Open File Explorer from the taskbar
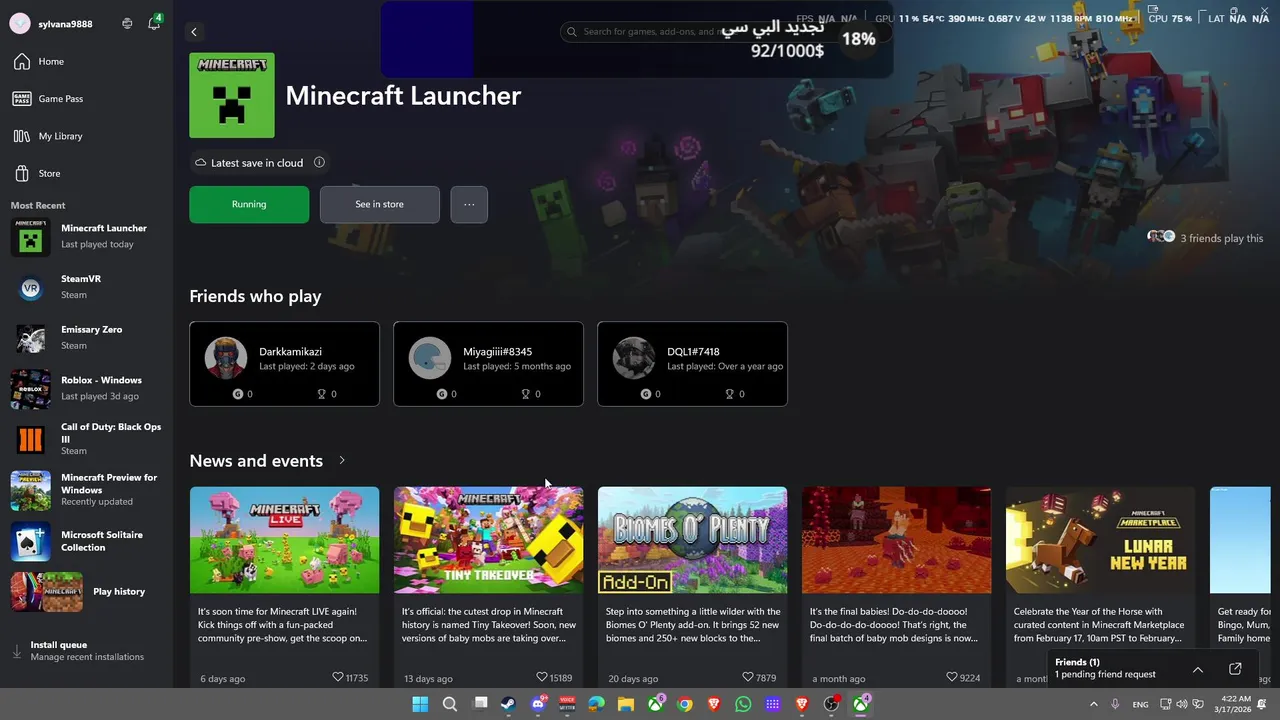This screenshot has height=720, width=1280. (626, 704)
